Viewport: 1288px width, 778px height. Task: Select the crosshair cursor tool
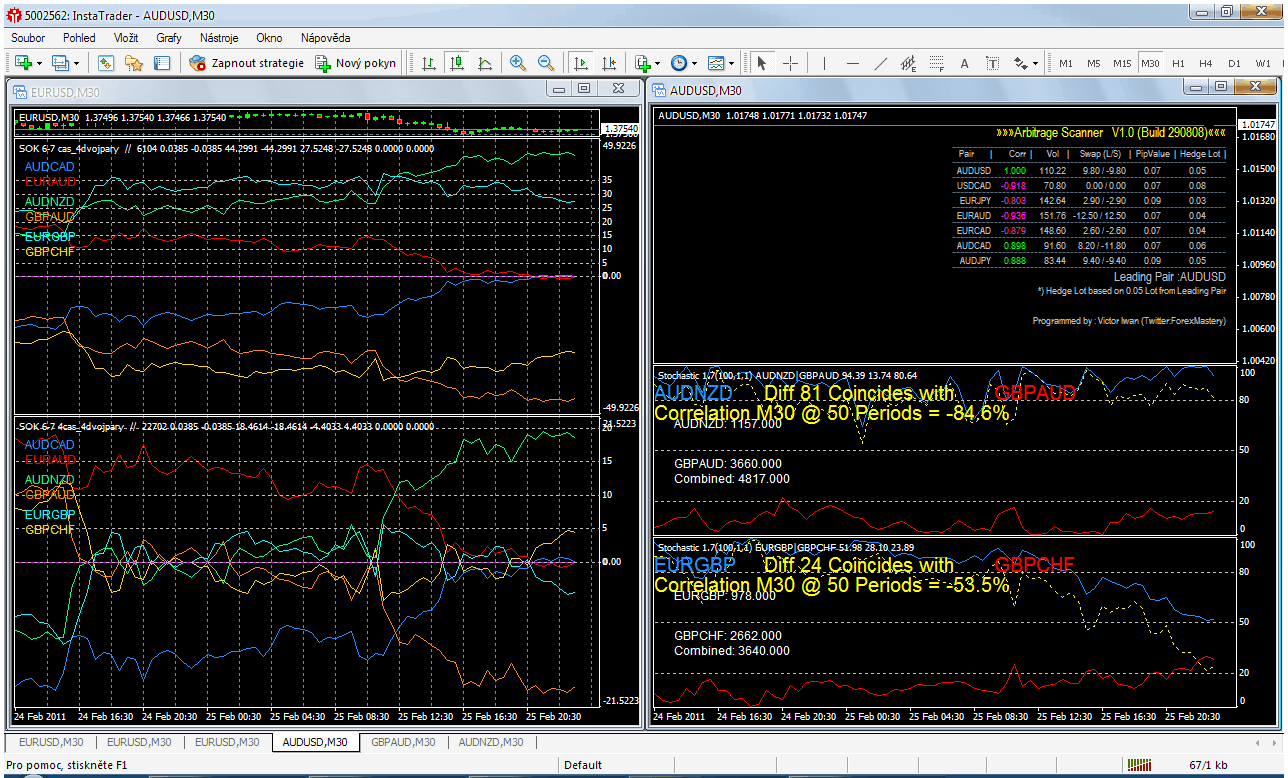pyautogui.click(x=790, y=63)
